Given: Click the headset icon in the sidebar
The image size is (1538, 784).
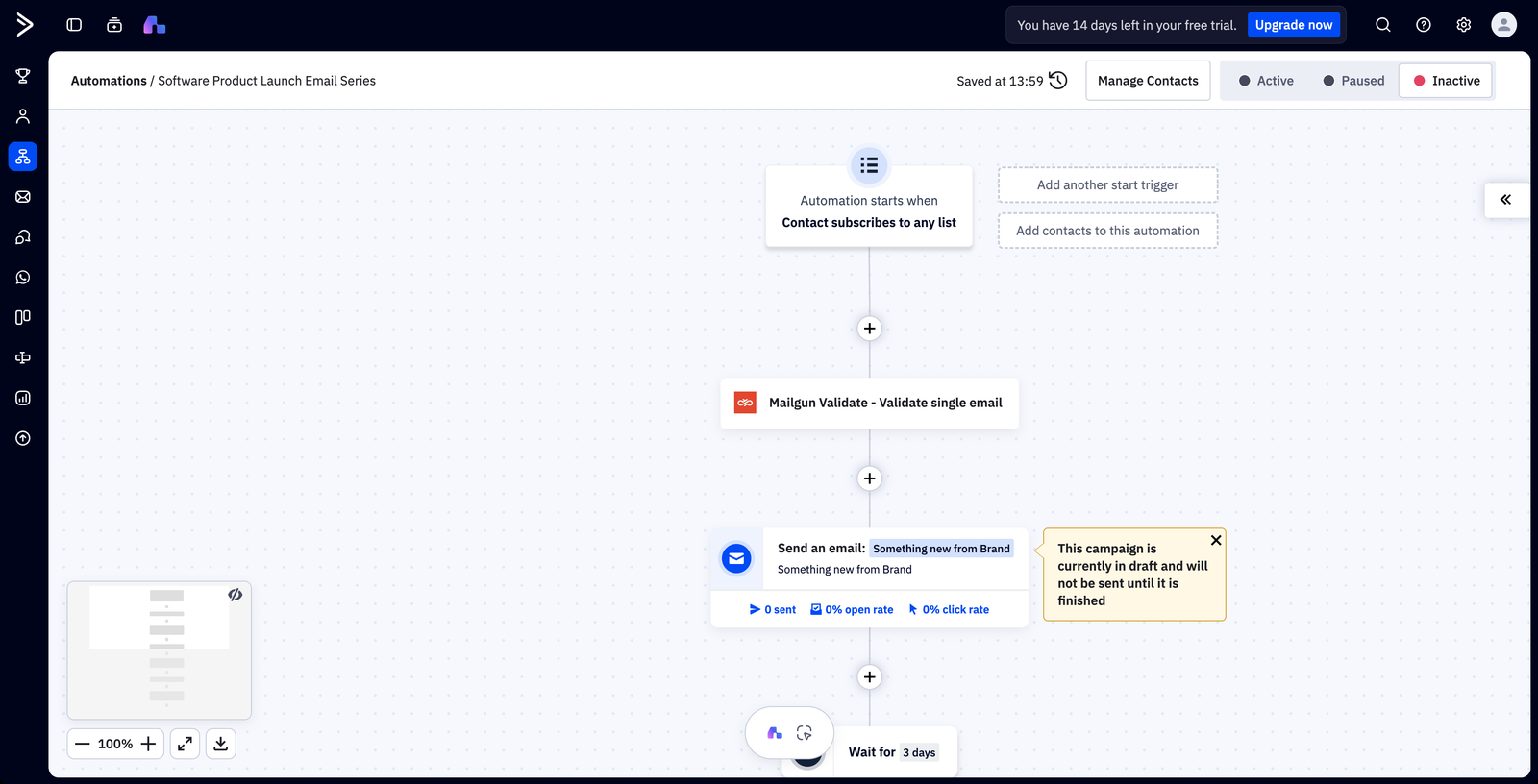Looking at the screenshot, I should (23, 237).
